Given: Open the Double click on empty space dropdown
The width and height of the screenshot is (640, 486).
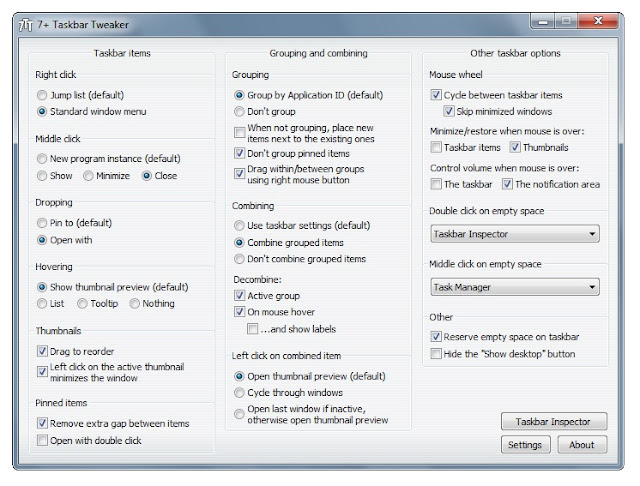Looking at the screenshot, I should click(515, 234).
